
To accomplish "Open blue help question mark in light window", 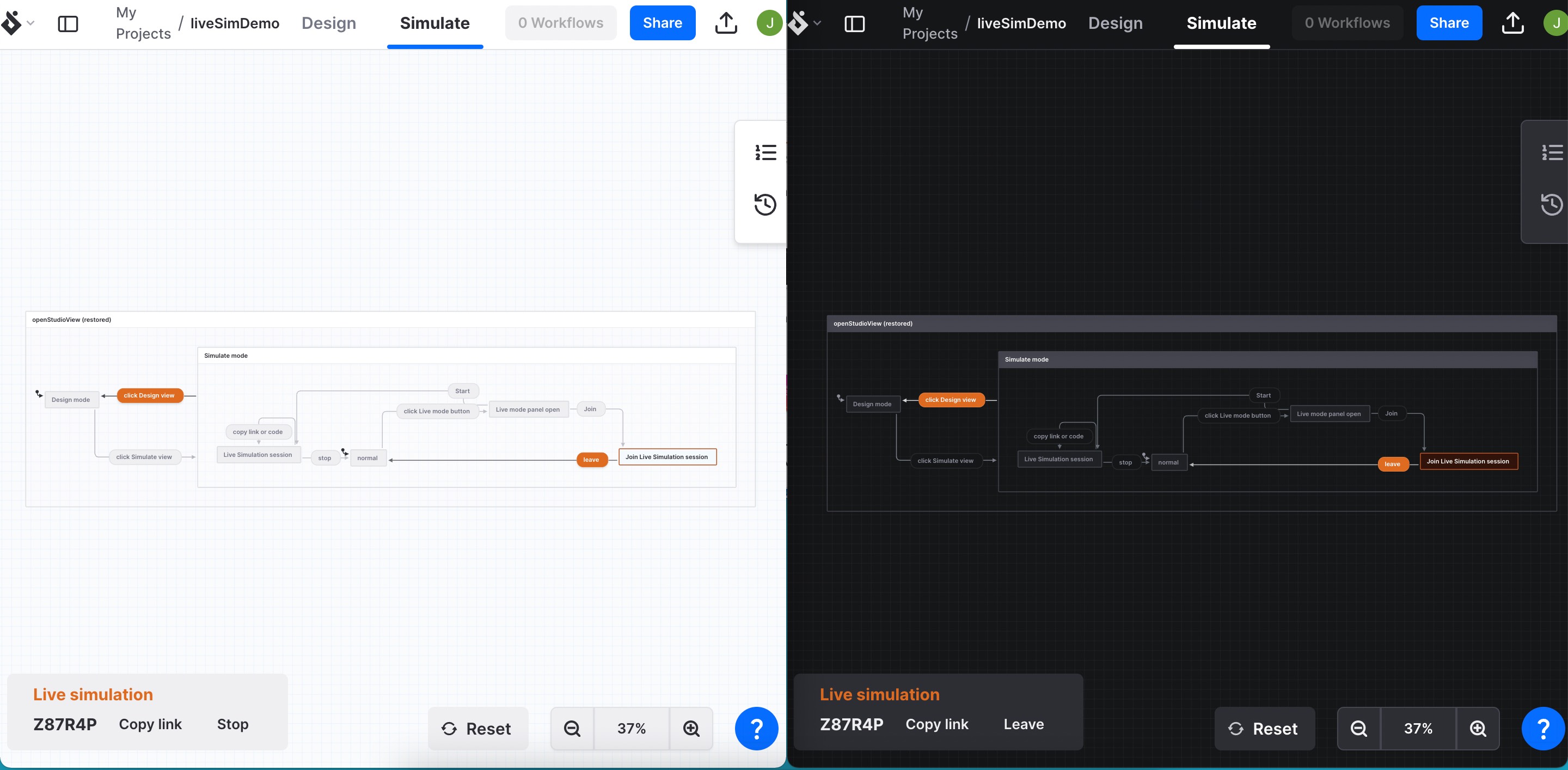I will click(x=756, y=728).
